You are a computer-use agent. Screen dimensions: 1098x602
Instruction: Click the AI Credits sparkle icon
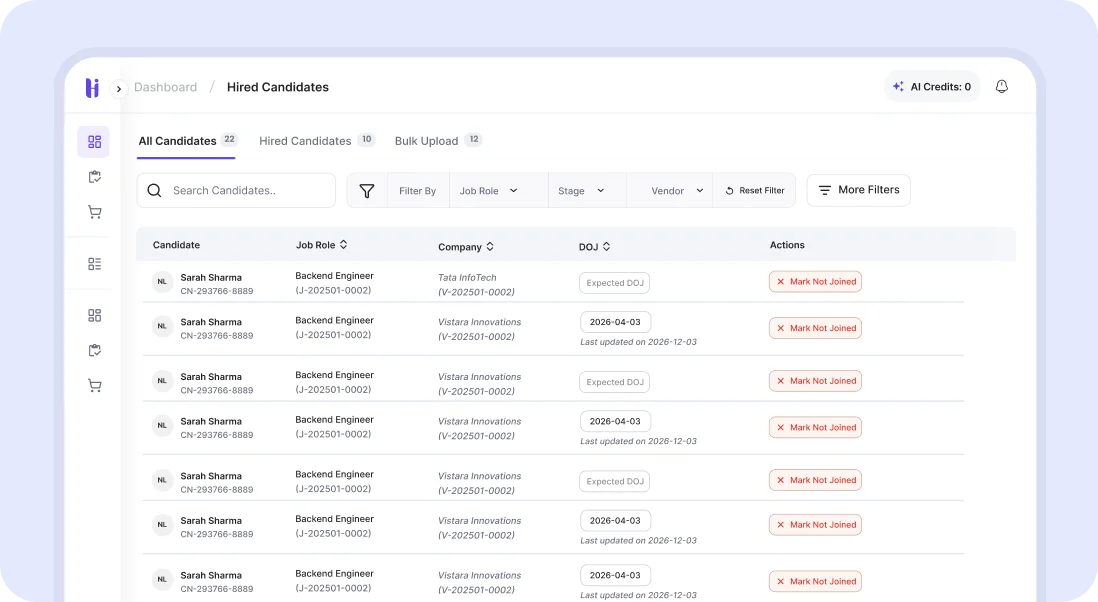pos(898,86)
